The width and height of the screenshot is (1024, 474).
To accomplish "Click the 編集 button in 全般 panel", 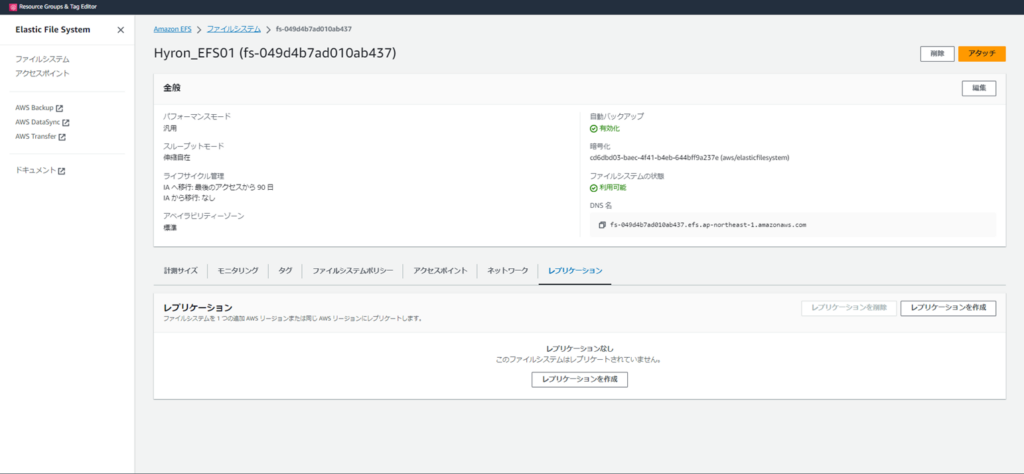I will [979, 88].
